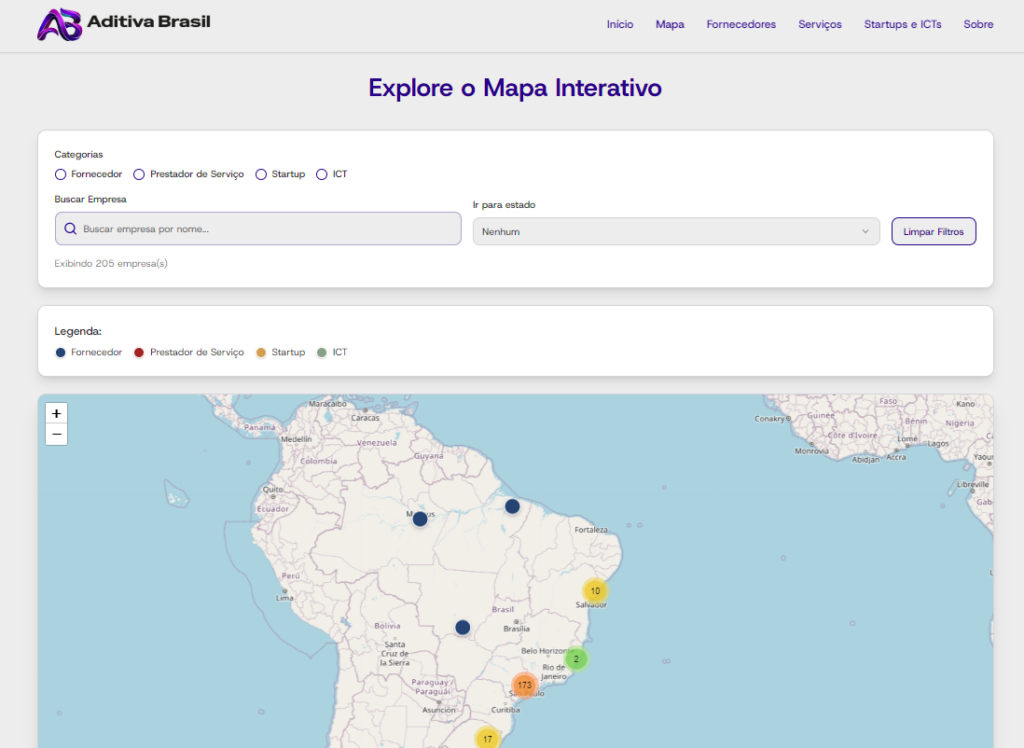
Task: Open the 'Ir para estado' dropdown
Action: [674, 230]
